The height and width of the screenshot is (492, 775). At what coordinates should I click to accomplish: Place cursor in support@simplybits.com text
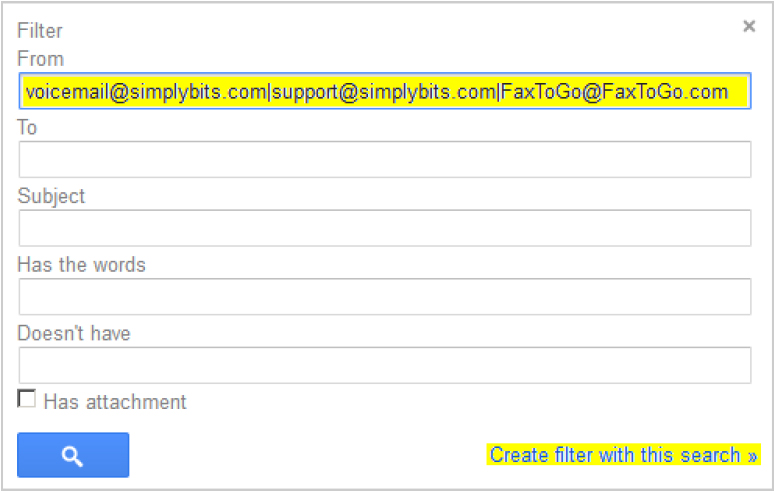coord(384,92)
